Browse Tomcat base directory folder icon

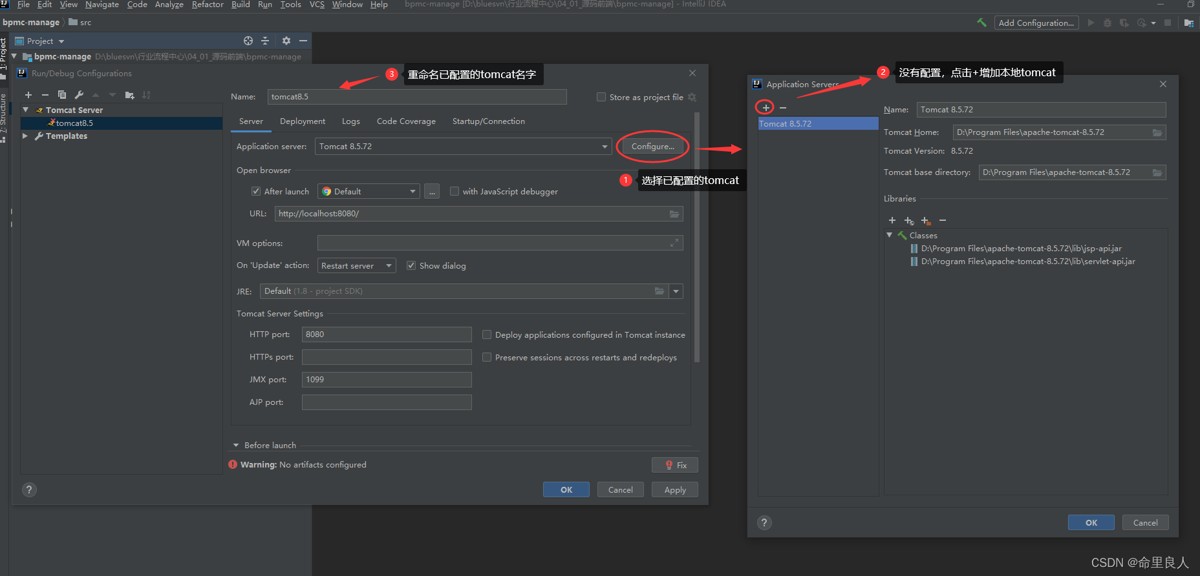tap(1157, 172)
